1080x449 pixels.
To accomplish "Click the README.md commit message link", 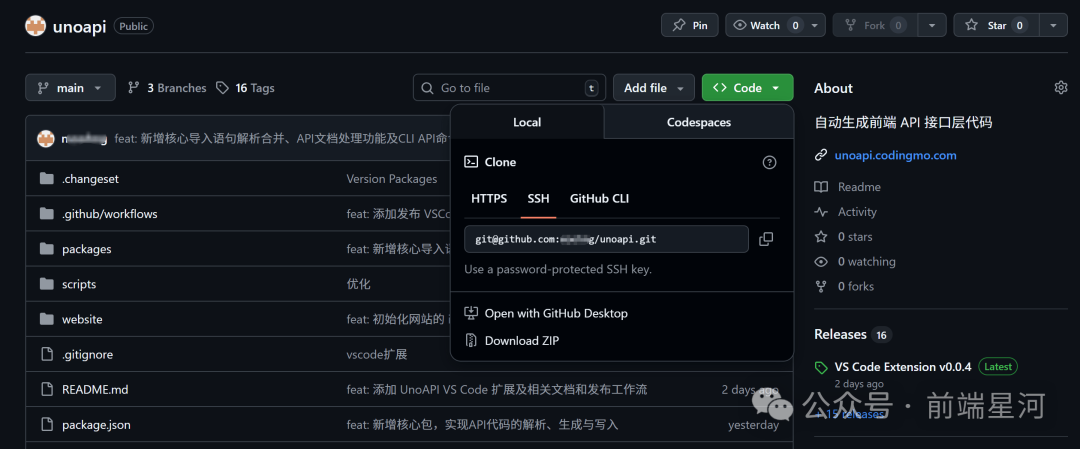I will (497, 390).
